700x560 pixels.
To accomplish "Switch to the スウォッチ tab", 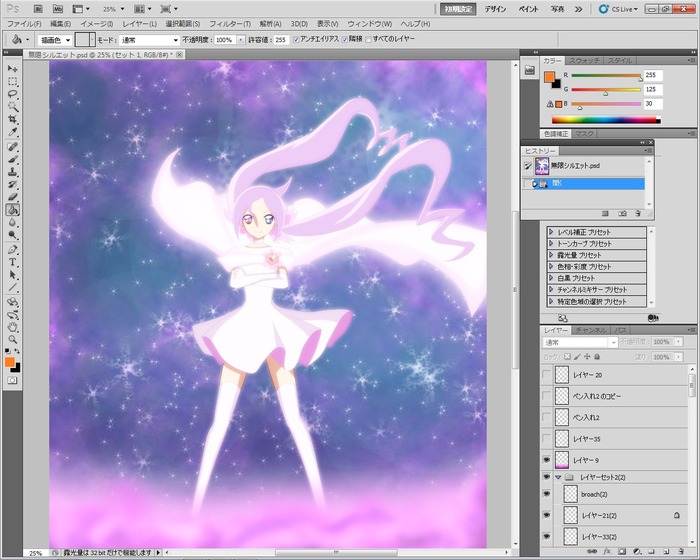I will 584,60.
